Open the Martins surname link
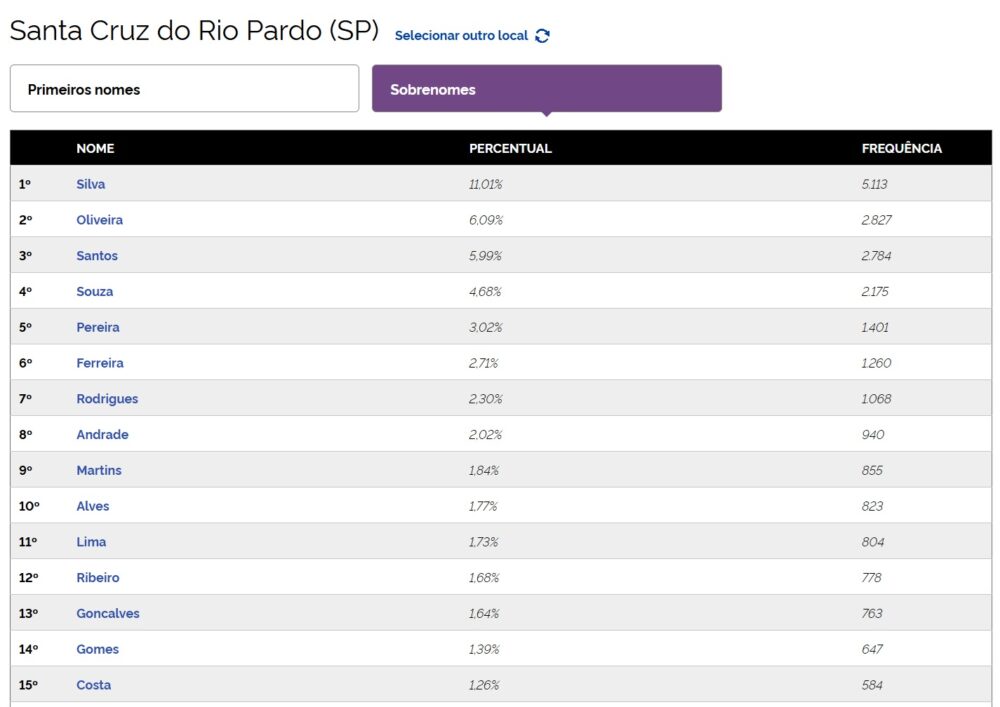The width and height of the screenshot is (1000, 707). point(99,470)
